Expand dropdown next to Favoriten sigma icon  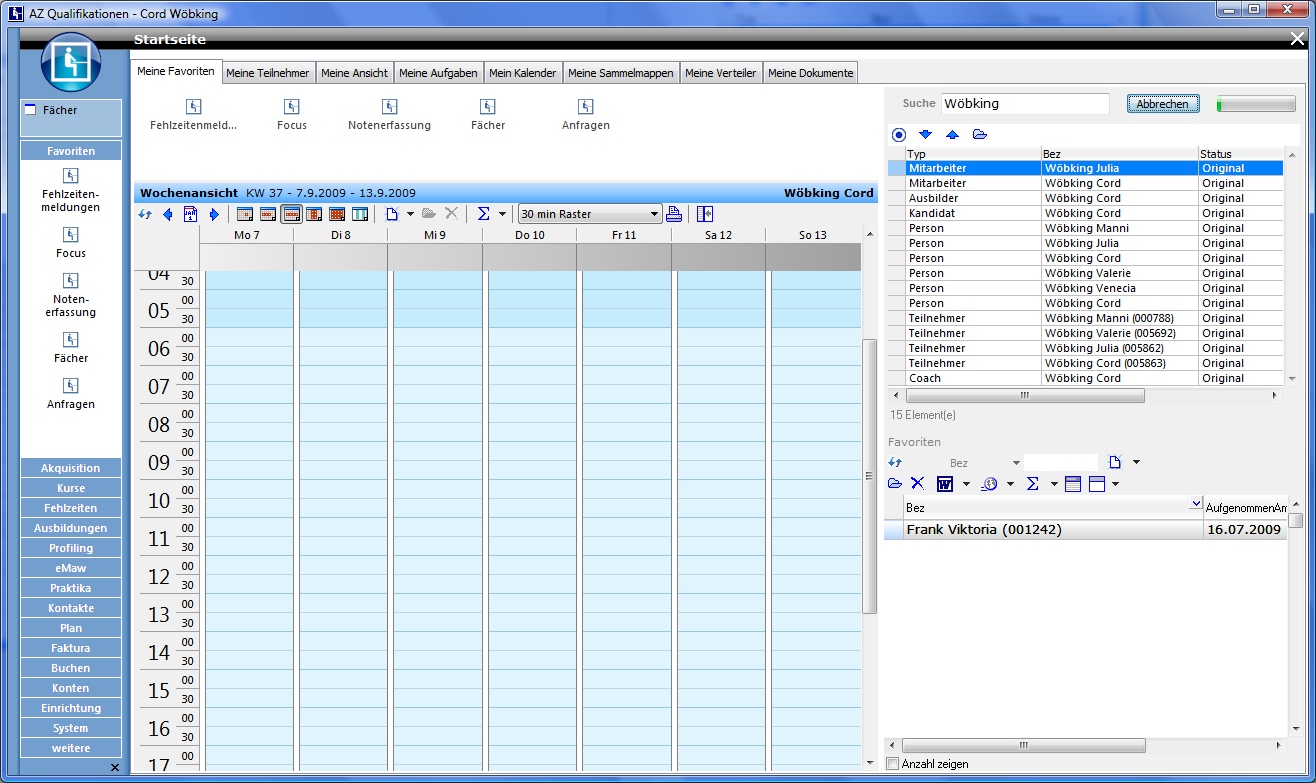pos(1054,484)
